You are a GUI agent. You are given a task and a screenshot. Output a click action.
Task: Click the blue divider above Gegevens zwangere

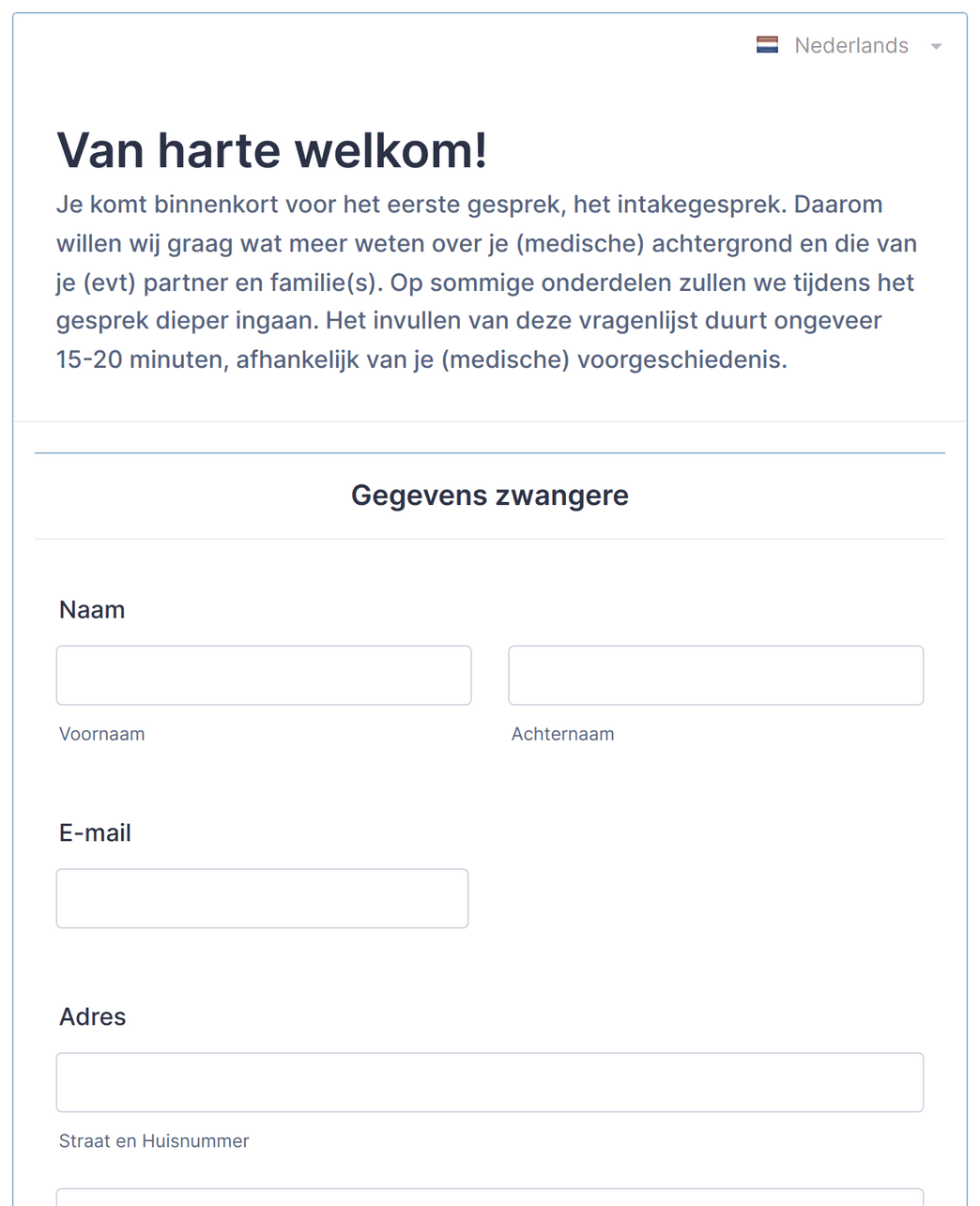(x=490, y=453)
